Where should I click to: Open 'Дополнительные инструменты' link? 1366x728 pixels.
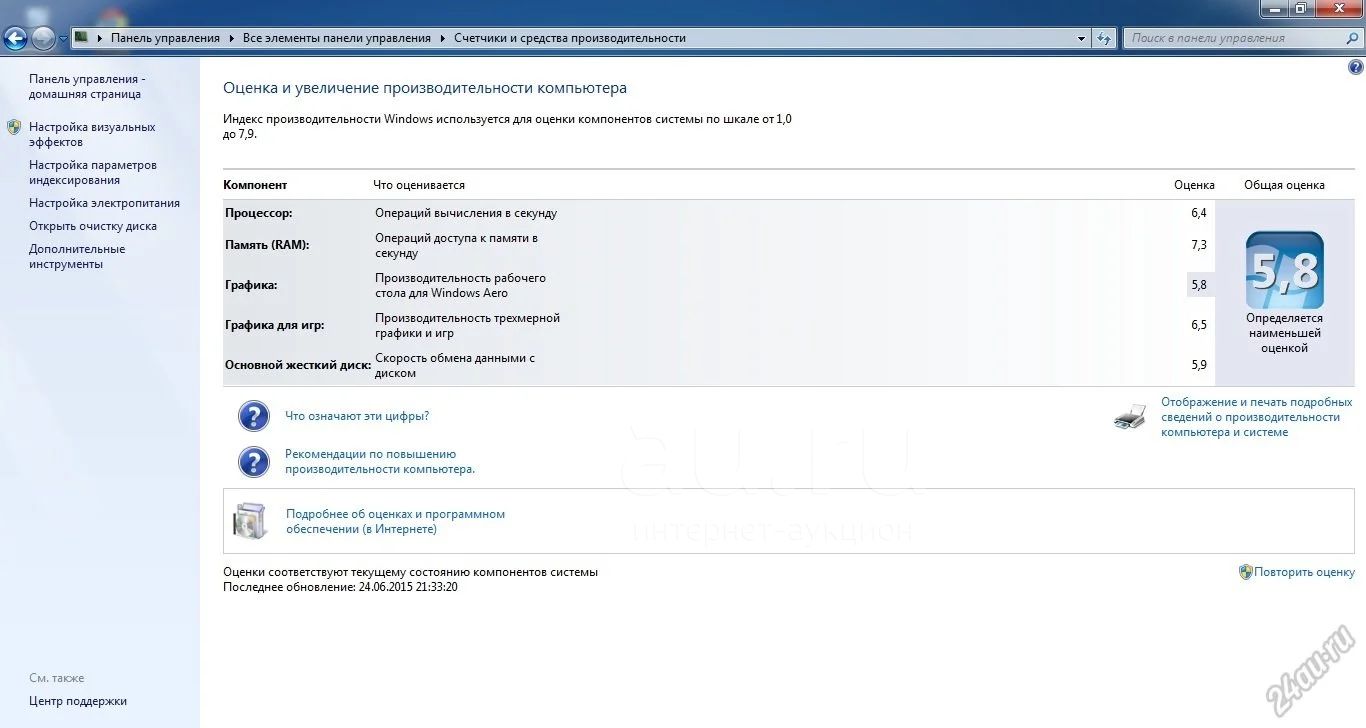77,257
